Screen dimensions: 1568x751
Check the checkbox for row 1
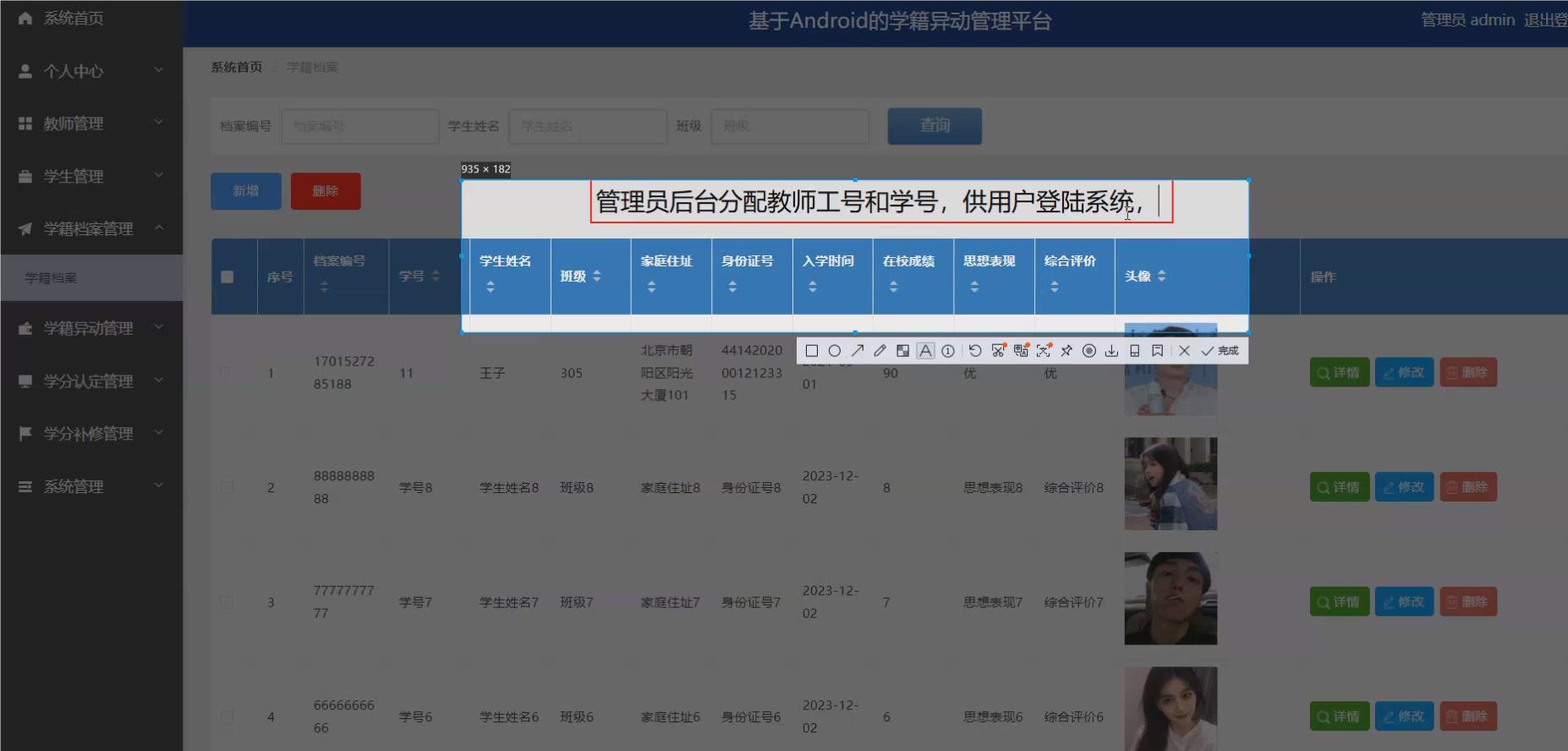pyautogui.click(x=227, y=372)
